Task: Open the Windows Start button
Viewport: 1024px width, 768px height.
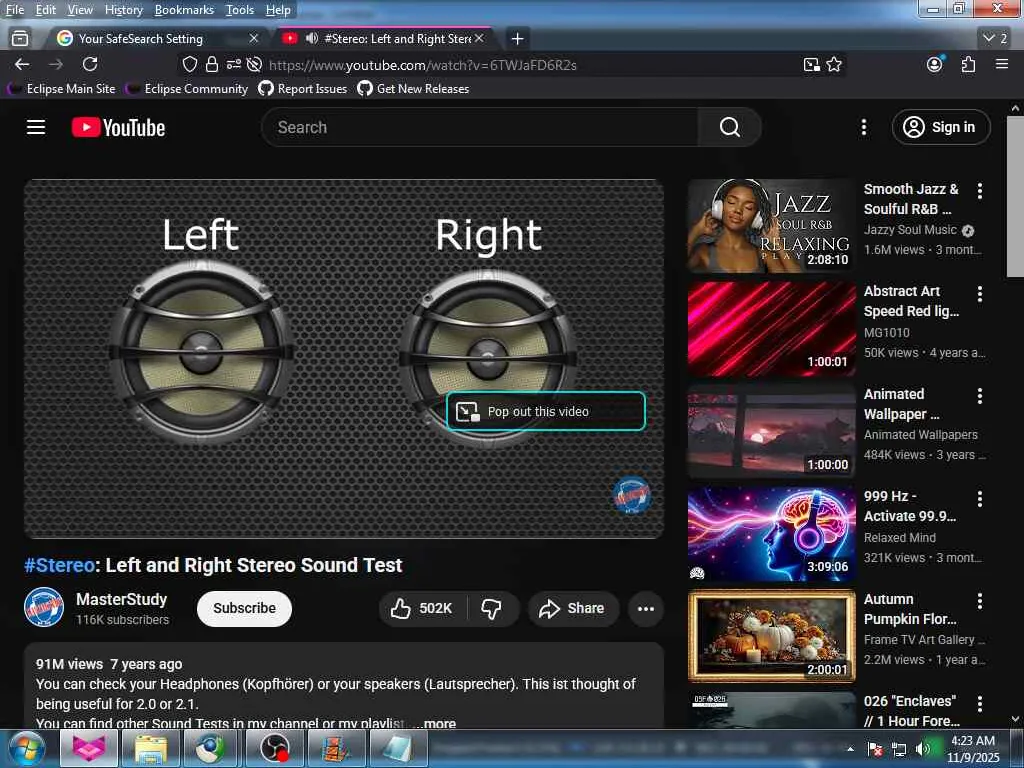Action: [x=26, y=748]
